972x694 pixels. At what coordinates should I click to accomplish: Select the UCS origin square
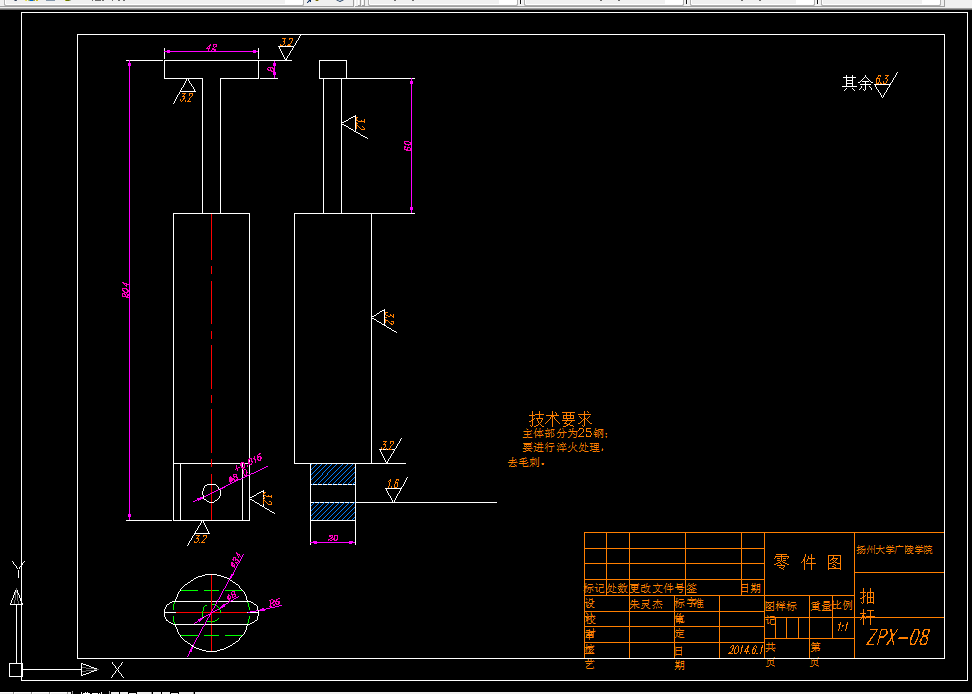[x=15, y=670]
